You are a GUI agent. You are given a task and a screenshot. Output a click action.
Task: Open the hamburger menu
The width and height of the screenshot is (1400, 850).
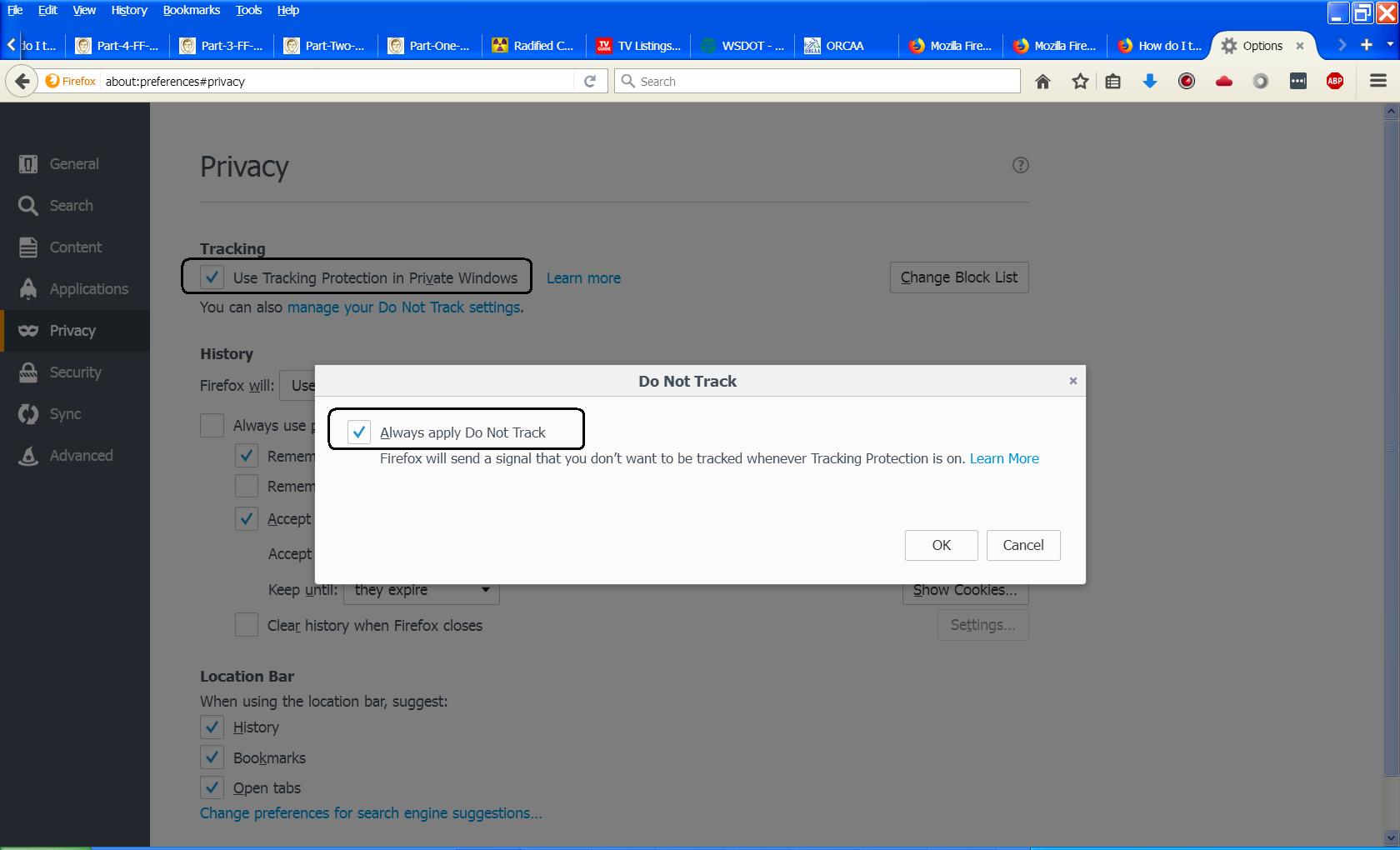(x=1378, y=81)
